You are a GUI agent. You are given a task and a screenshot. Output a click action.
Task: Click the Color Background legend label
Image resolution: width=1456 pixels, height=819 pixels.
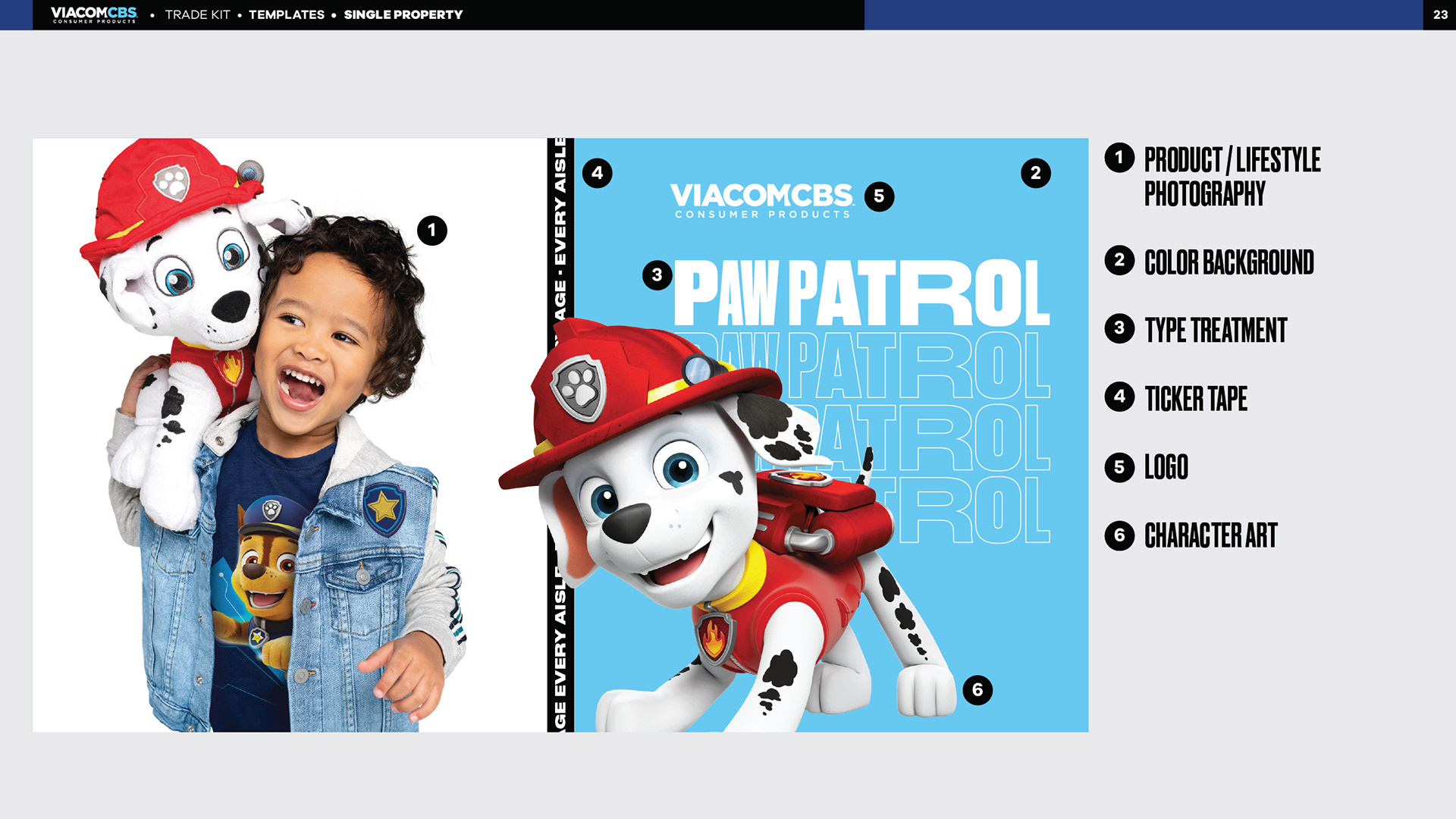[x=1228, y=262]
